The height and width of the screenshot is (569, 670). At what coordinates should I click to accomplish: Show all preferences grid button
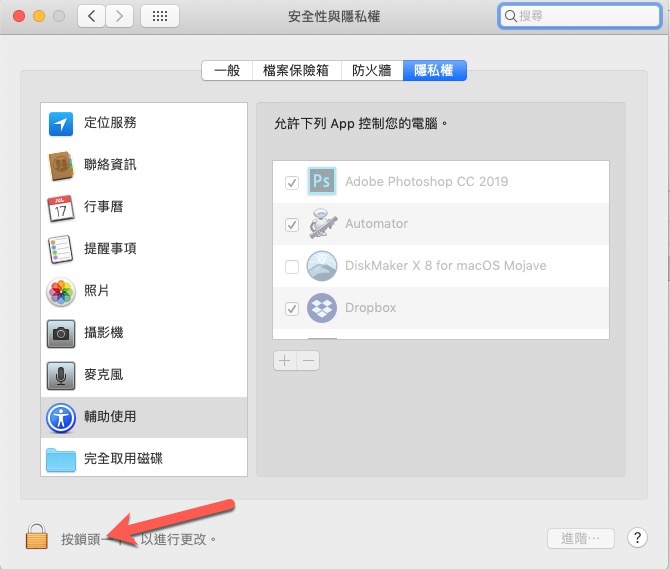(160, 16)
